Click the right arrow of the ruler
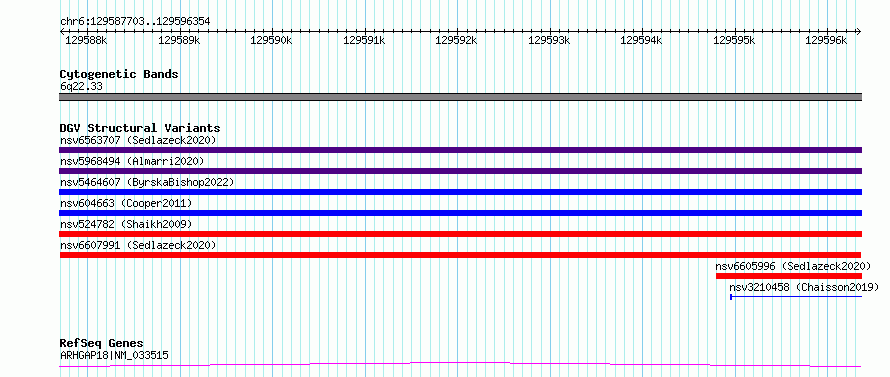The width and height of the screenshot is (890, 377). [858, 32]
